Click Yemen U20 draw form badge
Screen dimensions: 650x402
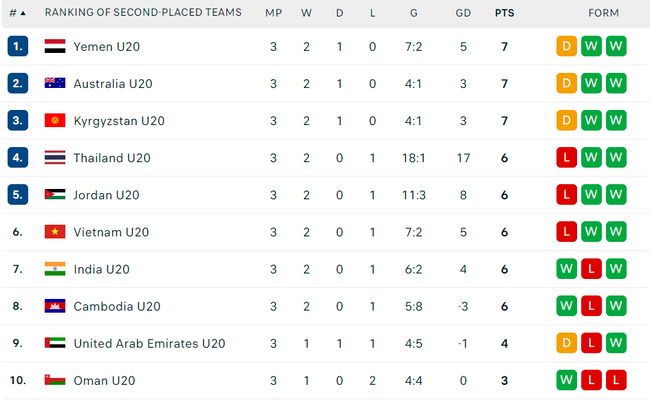pos(567,47)
